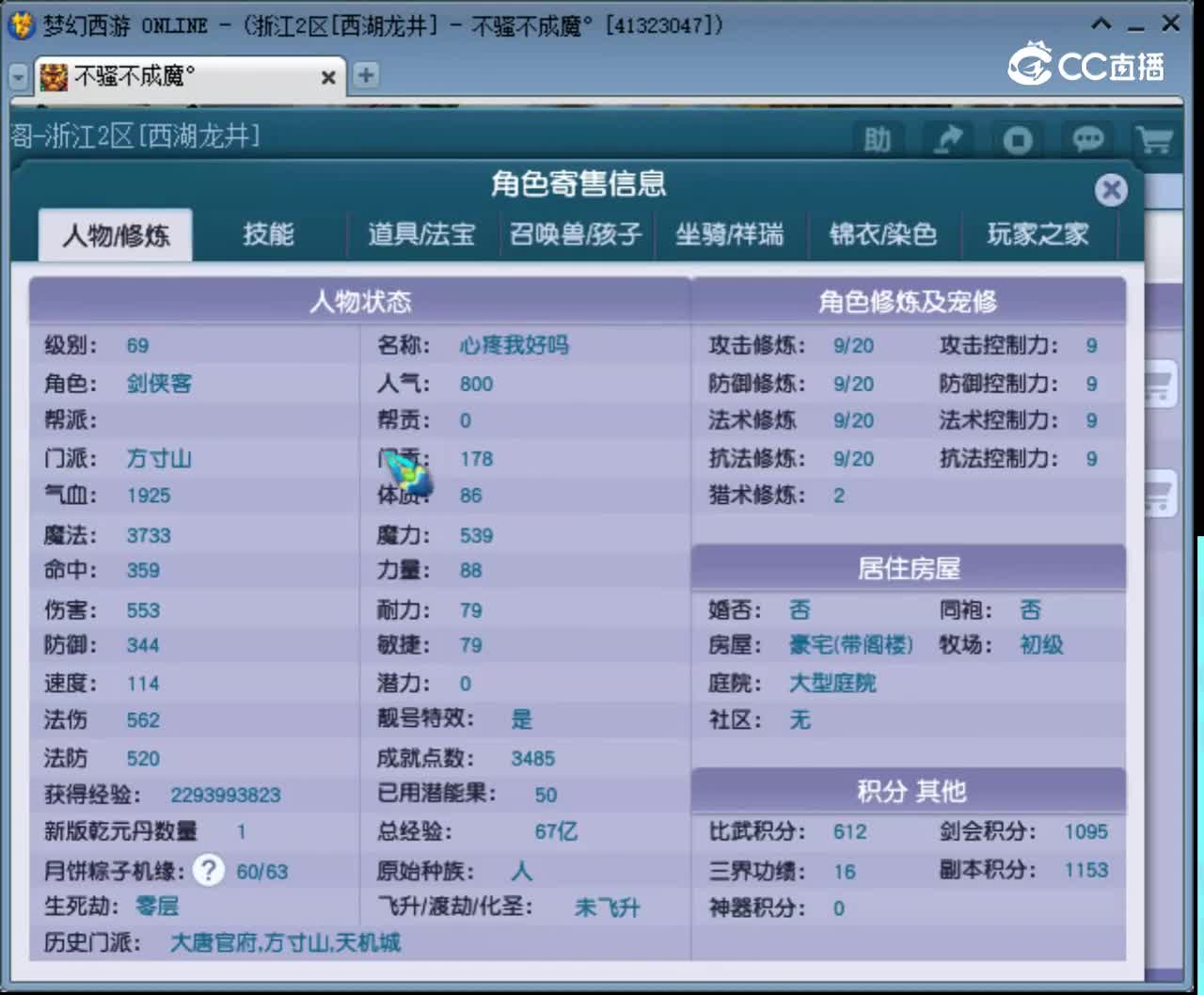The height and width of the screenshot is (995, 1204).
Task: Click the avatar icon on 不骚不成魔° tab
Action: pos(54,77)
